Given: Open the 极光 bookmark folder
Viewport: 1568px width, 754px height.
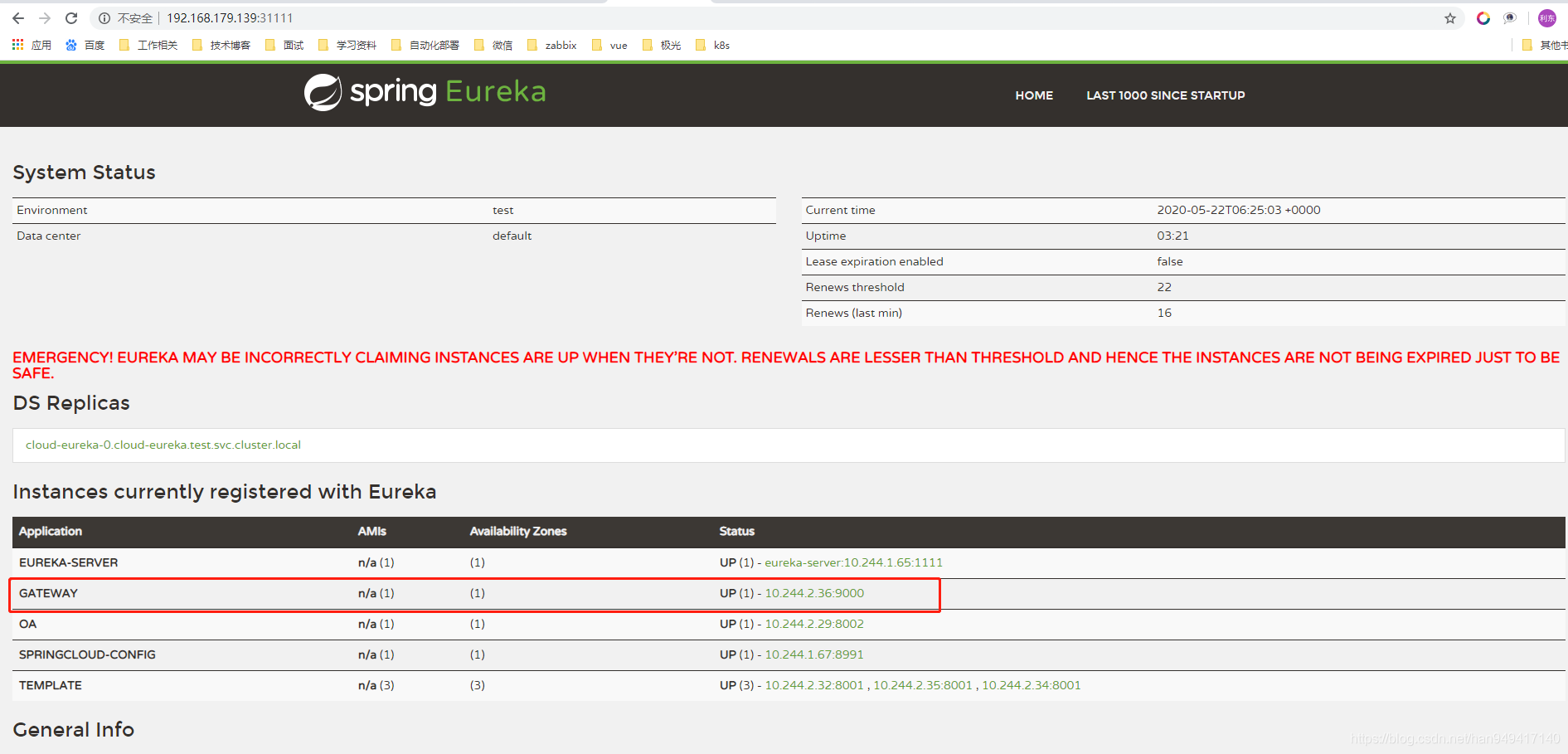Looking at the screenshot, I should [662, 45].
